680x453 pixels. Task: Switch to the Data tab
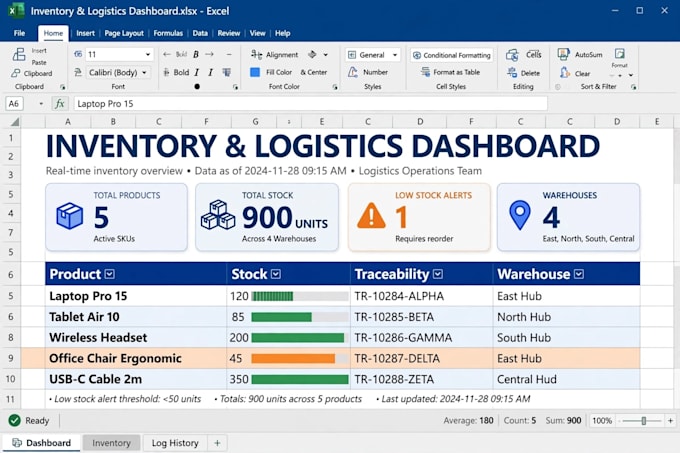coord(200,33)
